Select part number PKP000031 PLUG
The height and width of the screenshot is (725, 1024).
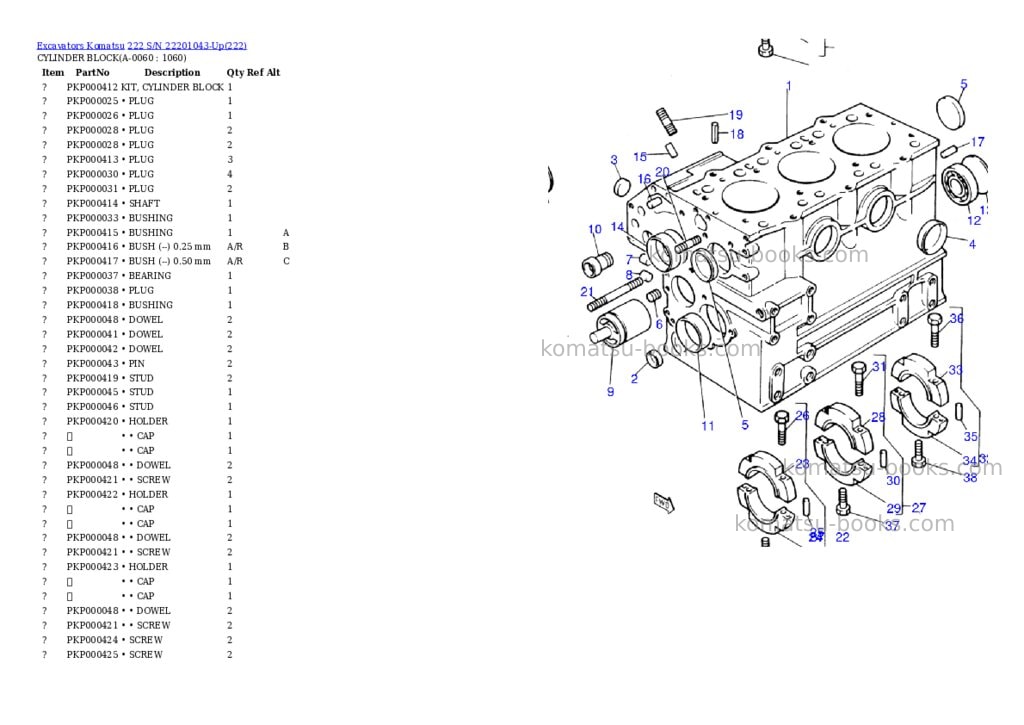110,189
